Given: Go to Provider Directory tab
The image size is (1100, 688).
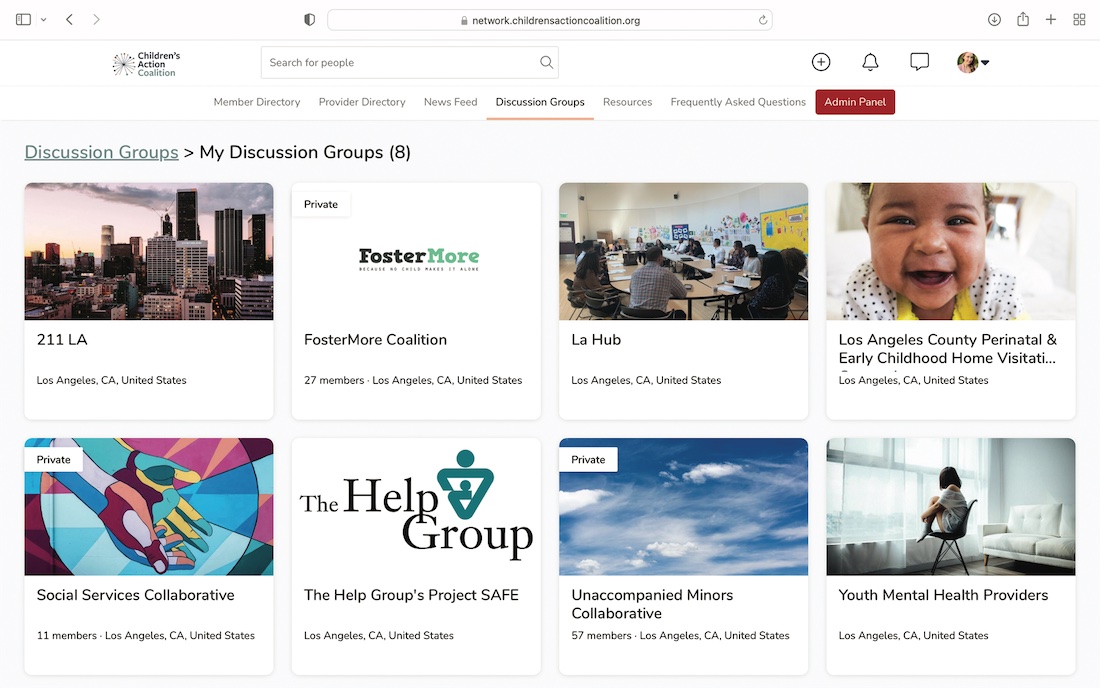Looking at the screenshot, I should pyautogui.click(x=362, y=102).
